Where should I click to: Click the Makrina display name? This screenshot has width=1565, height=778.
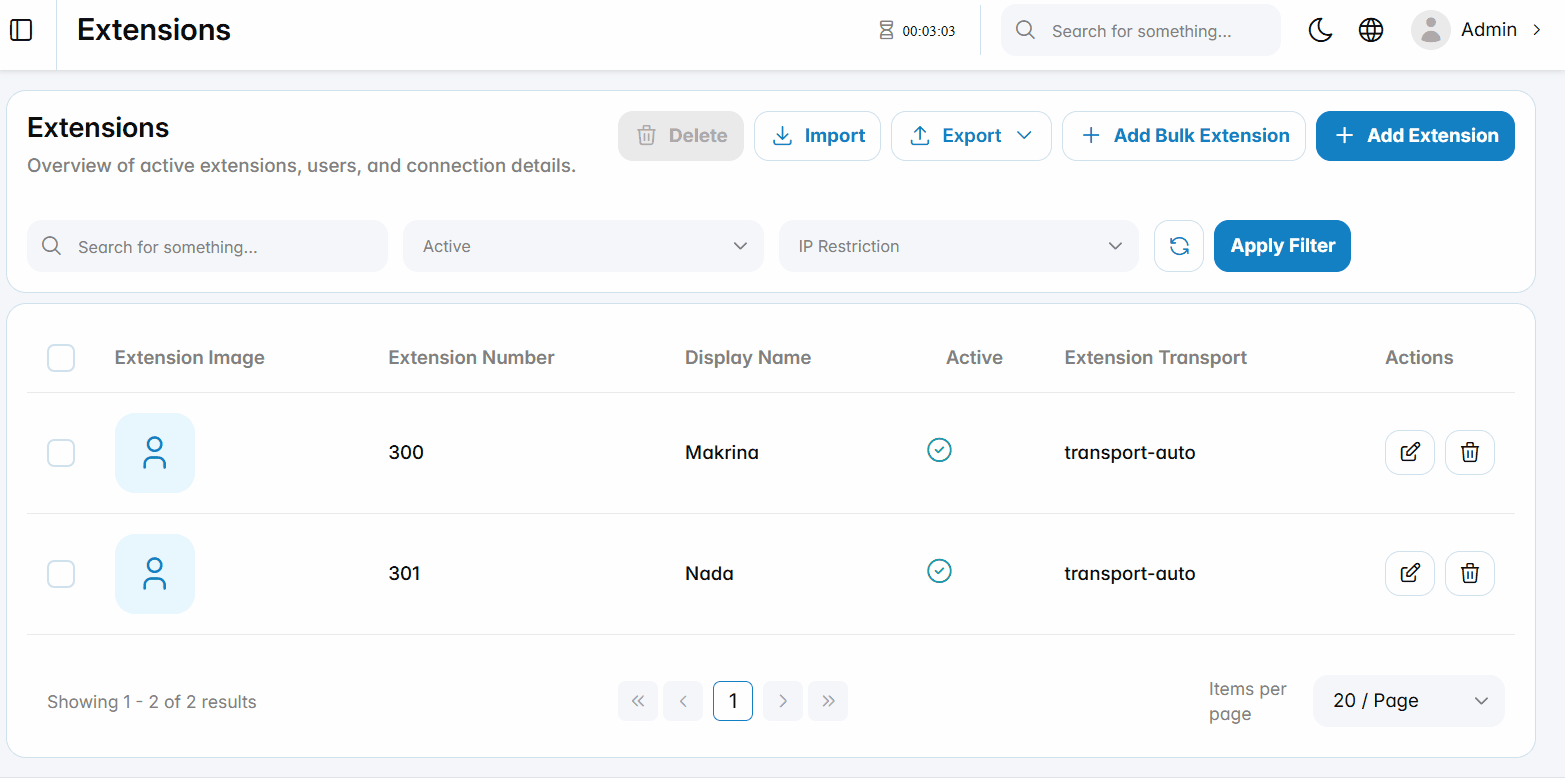722,453
